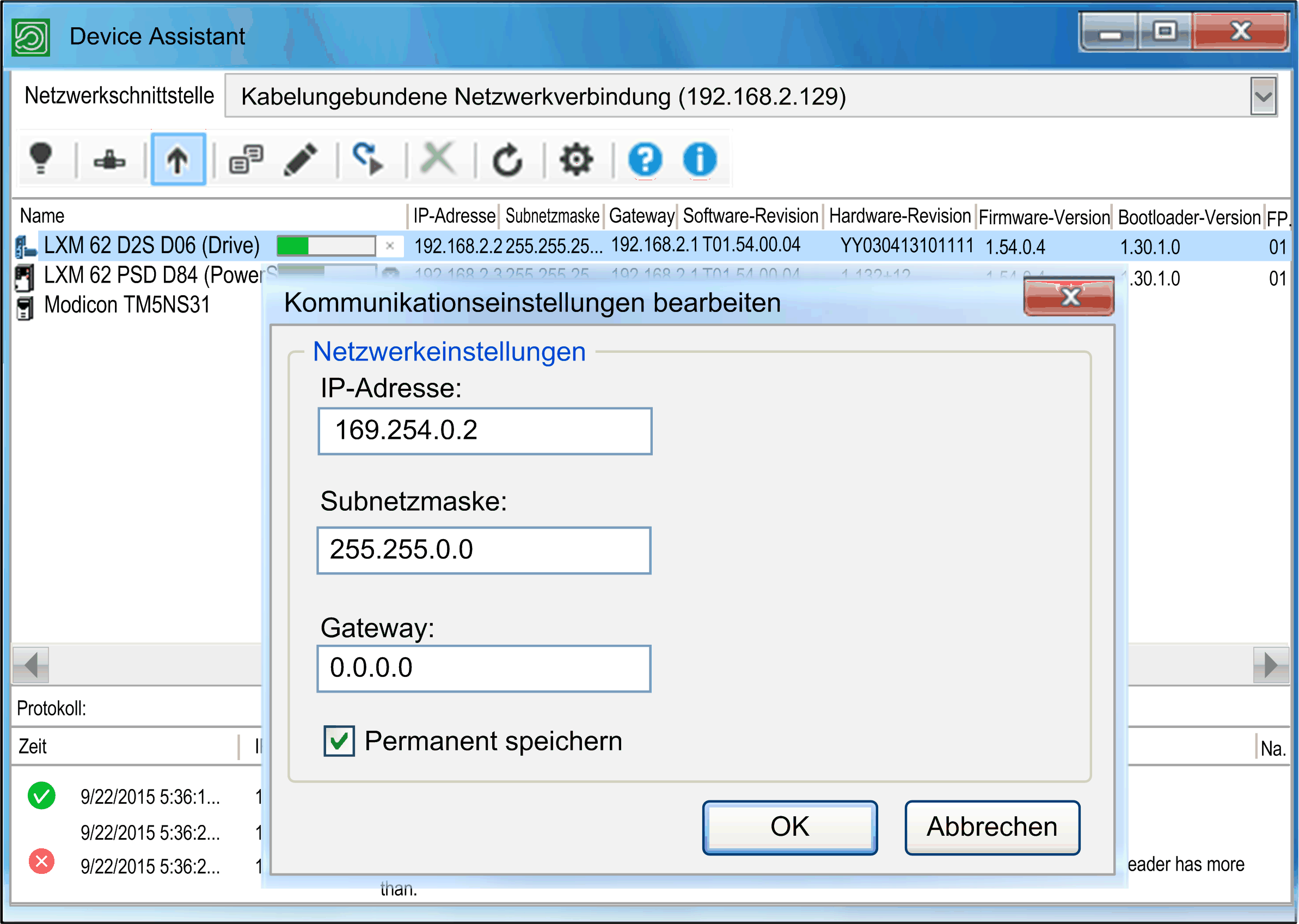Sort by the Firmware-Version column header
1299x924 pixels.
[x=1044, y=217]
